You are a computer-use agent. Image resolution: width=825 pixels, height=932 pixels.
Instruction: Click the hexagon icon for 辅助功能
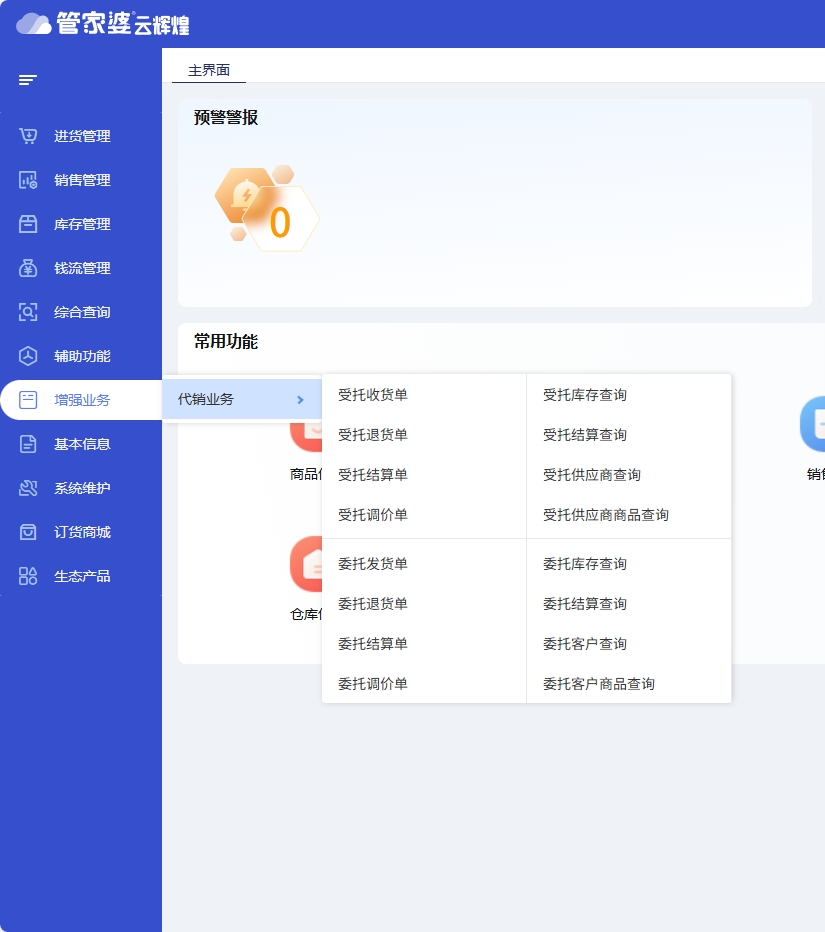click(28, 356)
